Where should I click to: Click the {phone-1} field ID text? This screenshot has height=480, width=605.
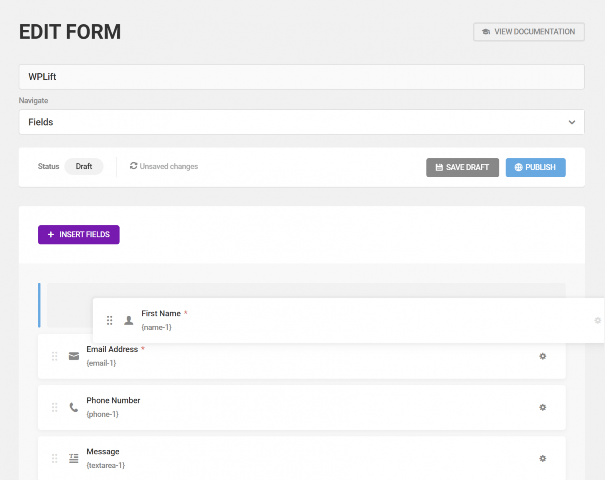coord(102,414)
